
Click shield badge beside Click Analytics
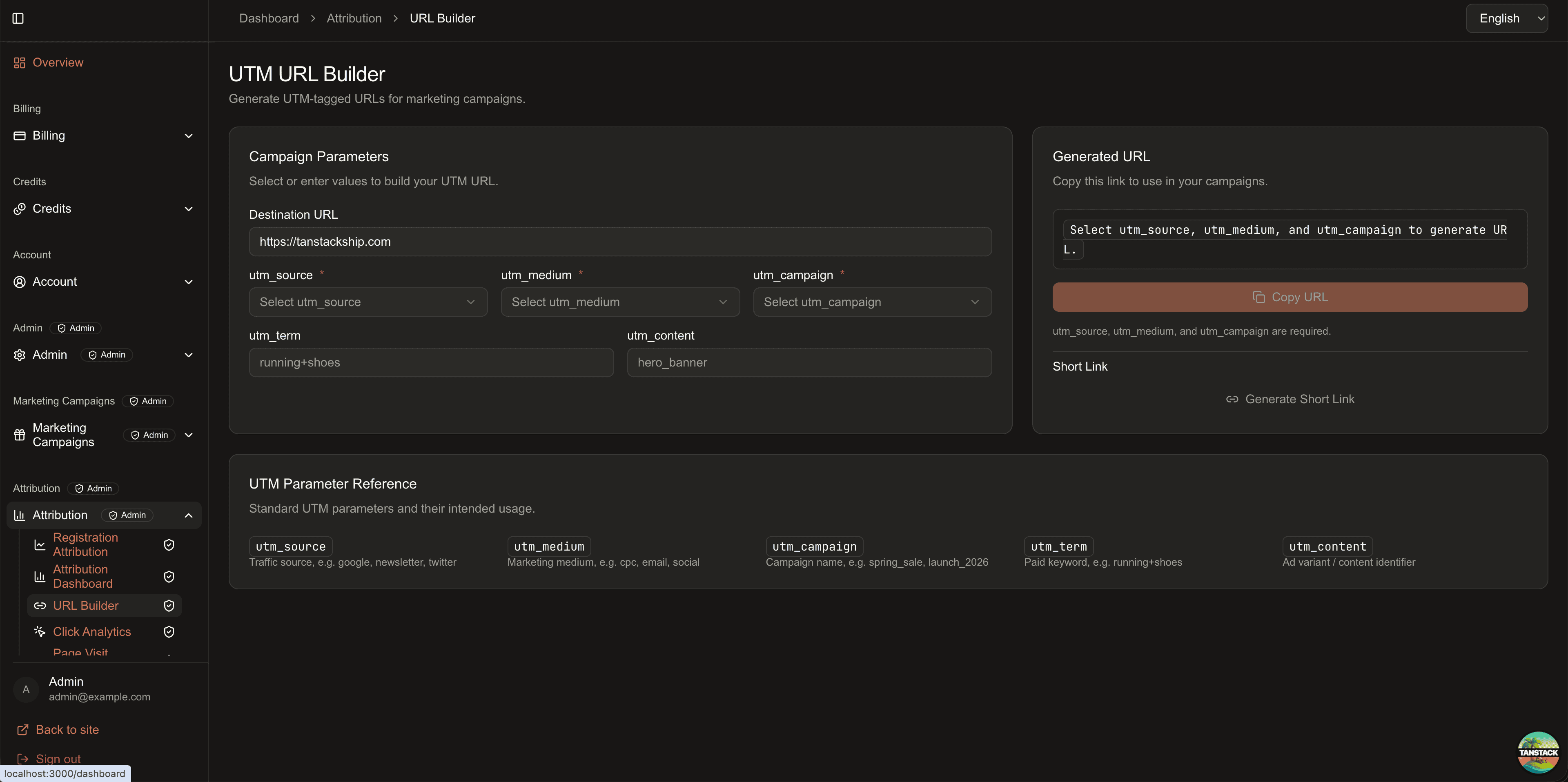pyautogui.click(x=169, y=632)
